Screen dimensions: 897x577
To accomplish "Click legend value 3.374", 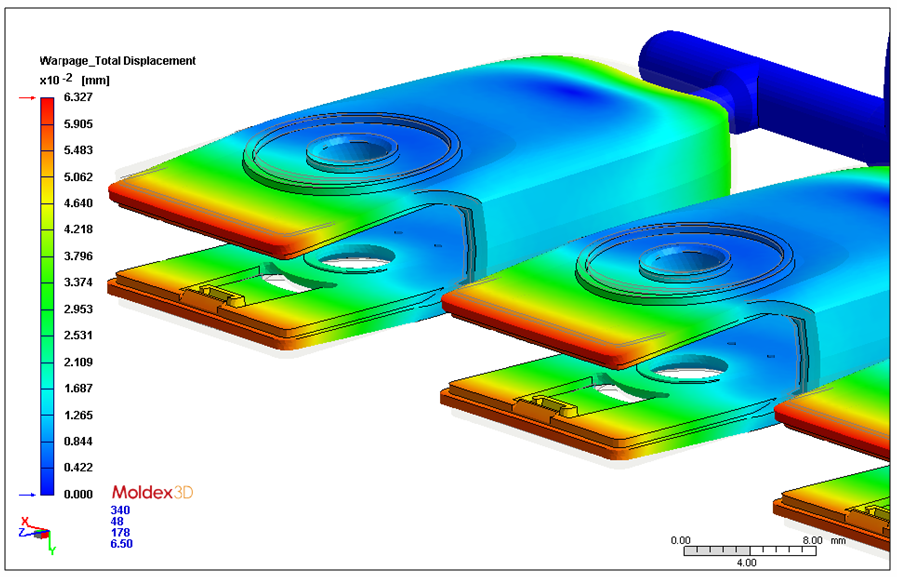I will coord(78,282).
